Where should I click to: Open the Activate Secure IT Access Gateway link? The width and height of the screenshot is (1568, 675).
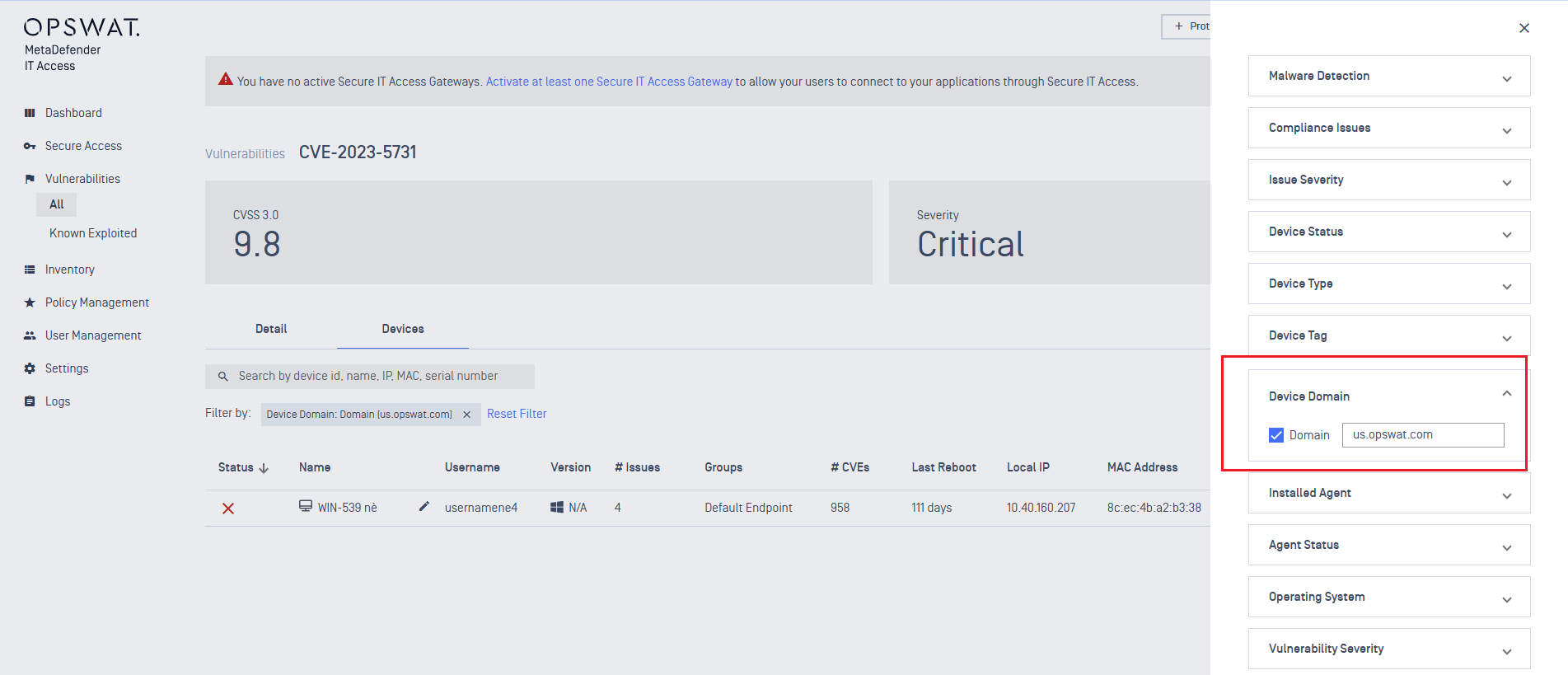coord(609,82)
